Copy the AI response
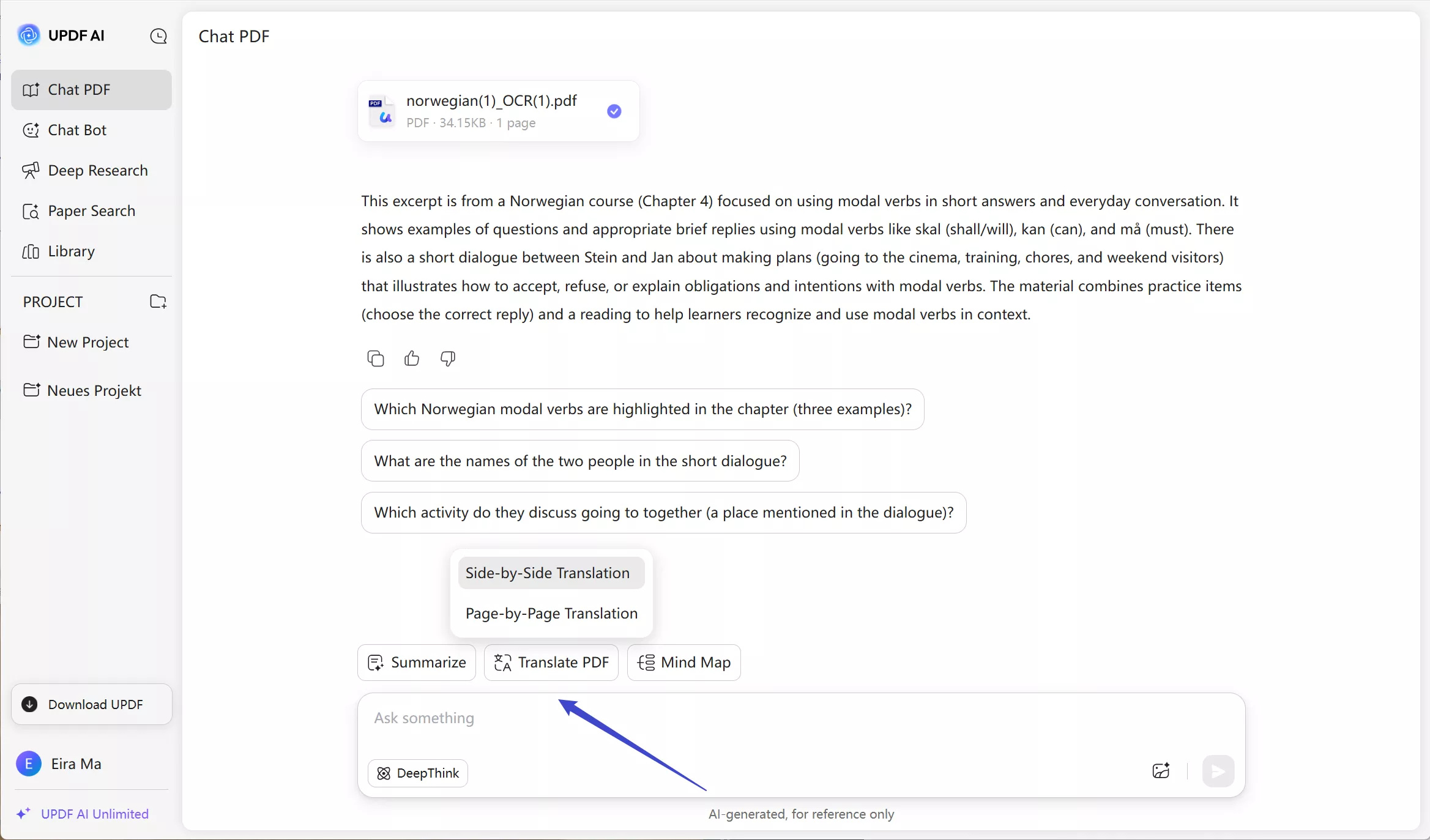 375,359
